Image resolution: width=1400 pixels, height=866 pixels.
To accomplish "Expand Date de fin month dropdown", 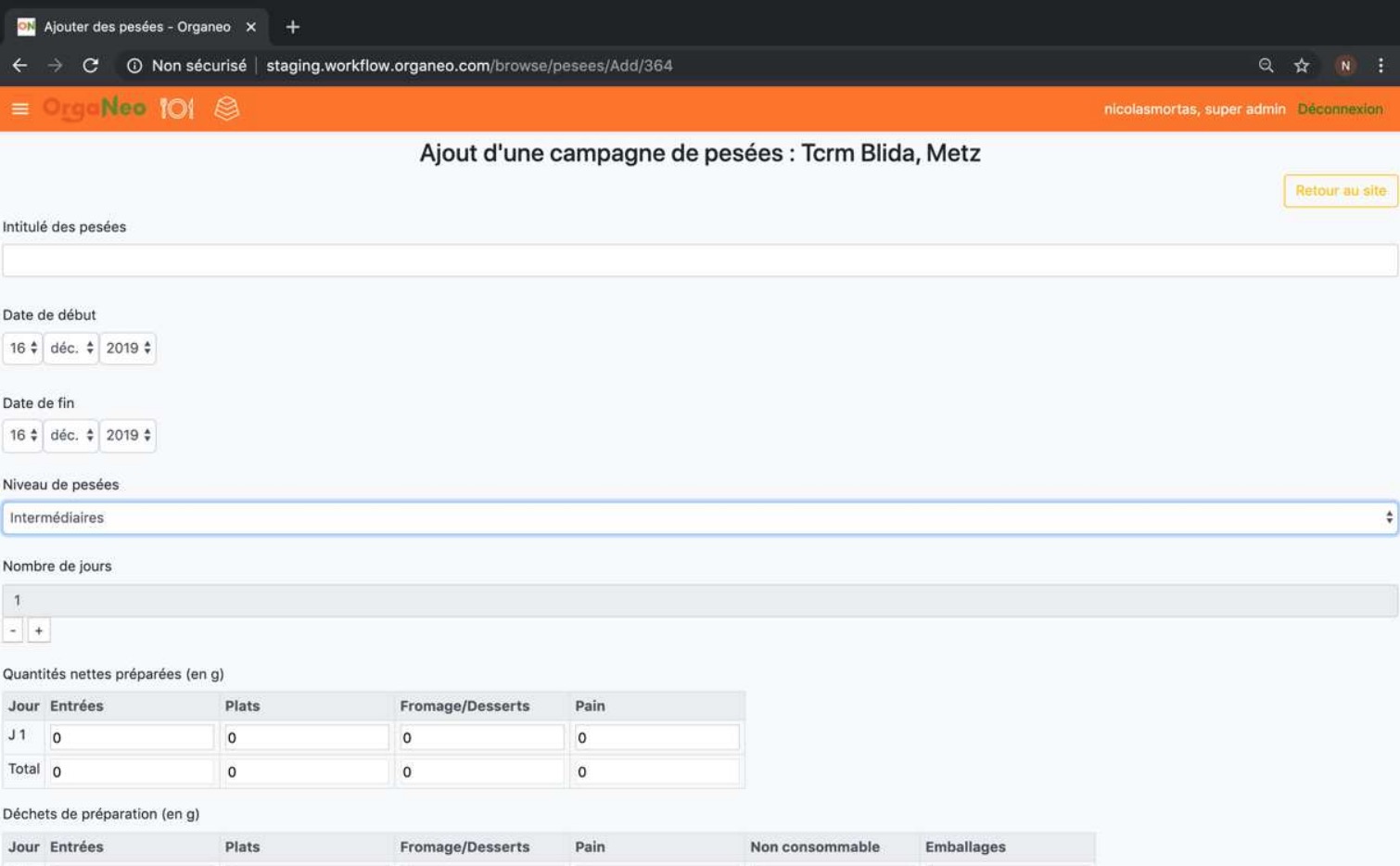I will pos(71,436).
